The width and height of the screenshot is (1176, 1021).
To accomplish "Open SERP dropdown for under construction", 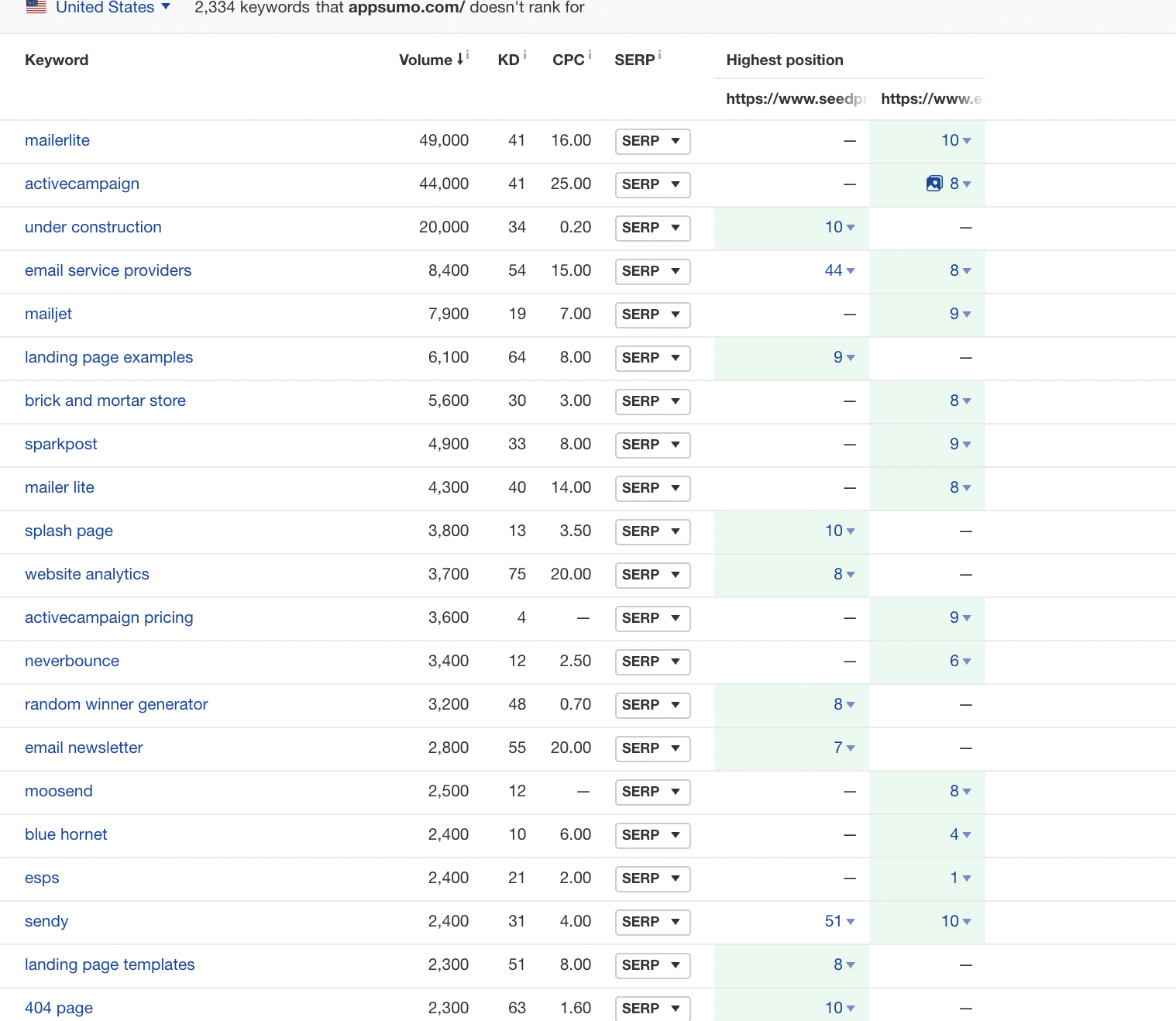I will coord(652,228).
